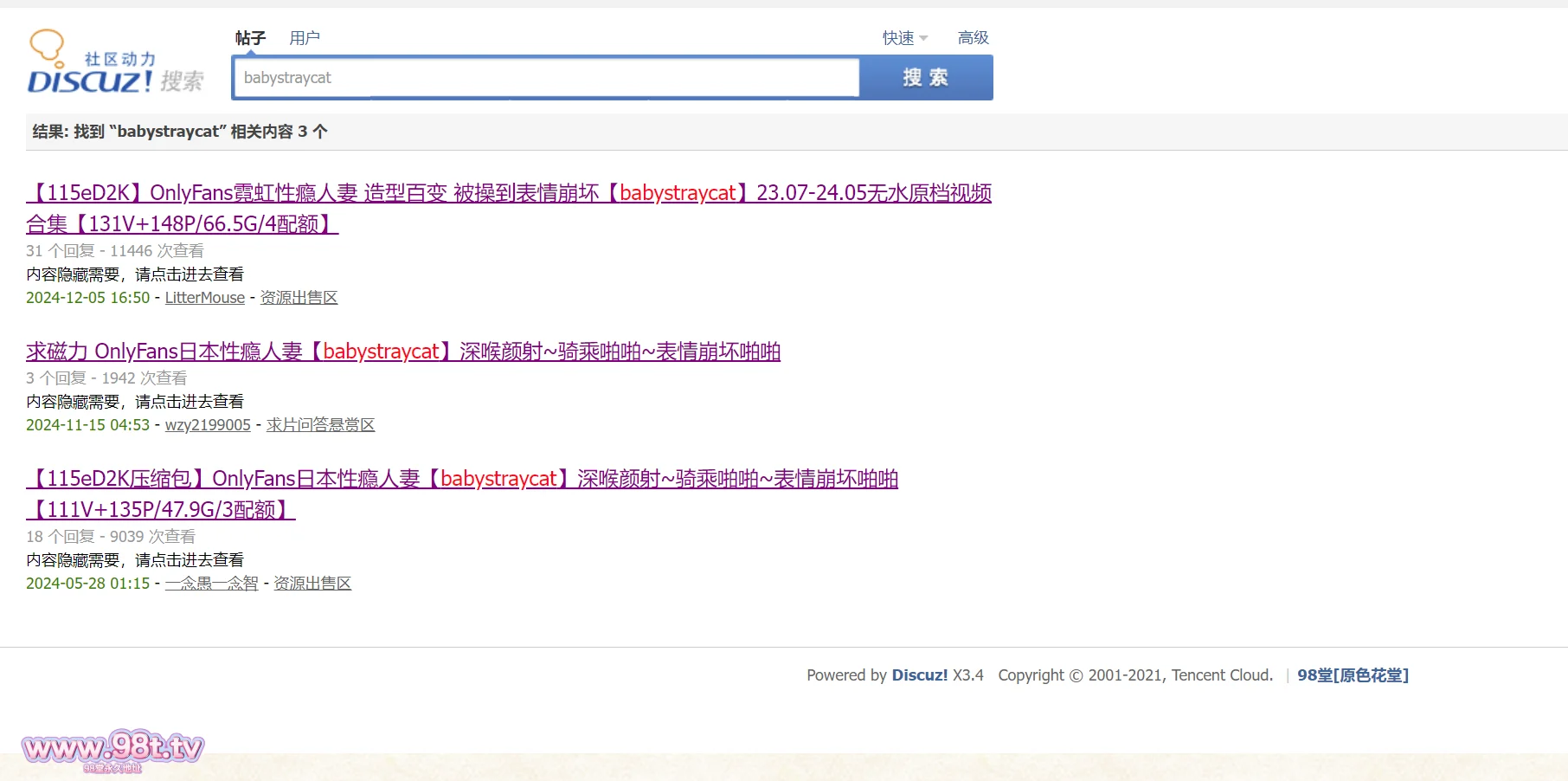Switch to the 用户 search tab
Image resolution: width=1568 pixels, height=781 pixels.
(x=305, y=38)
